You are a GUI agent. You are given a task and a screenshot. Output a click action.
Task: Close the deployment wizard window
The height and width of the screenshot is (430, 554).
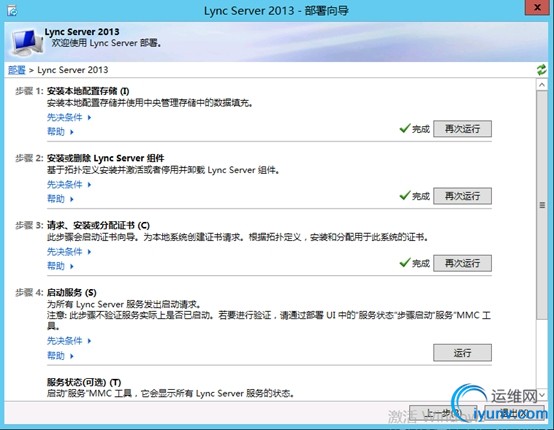(x=537, y=7)
